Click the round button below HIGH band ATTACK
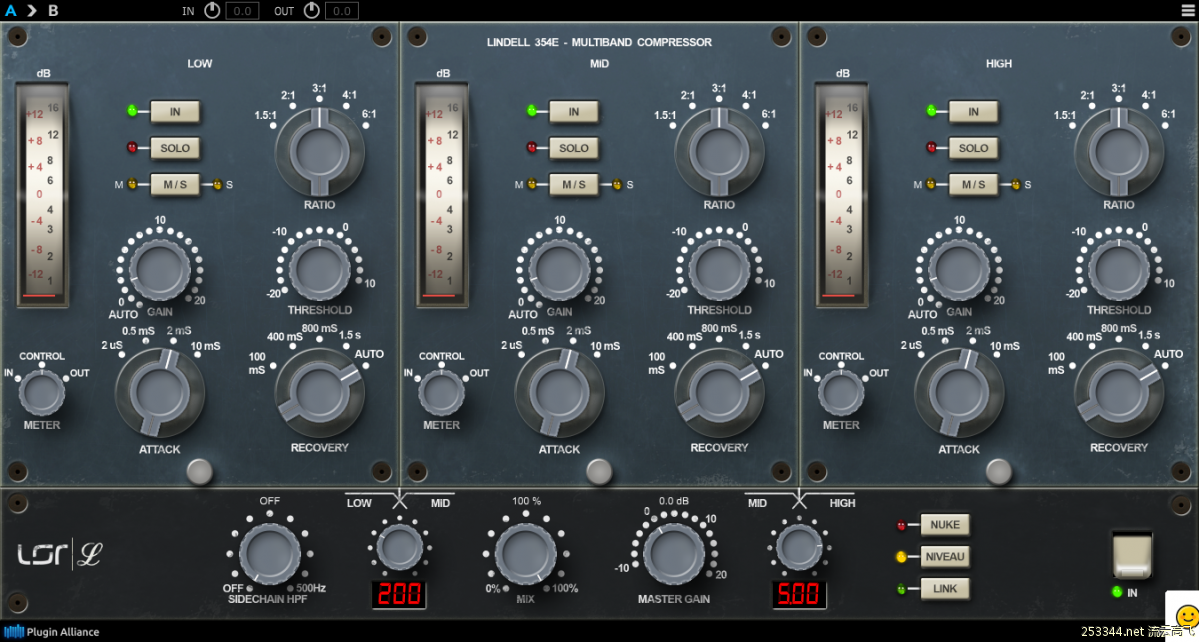Screen dimensions: 1199x642 coord(999,472)
